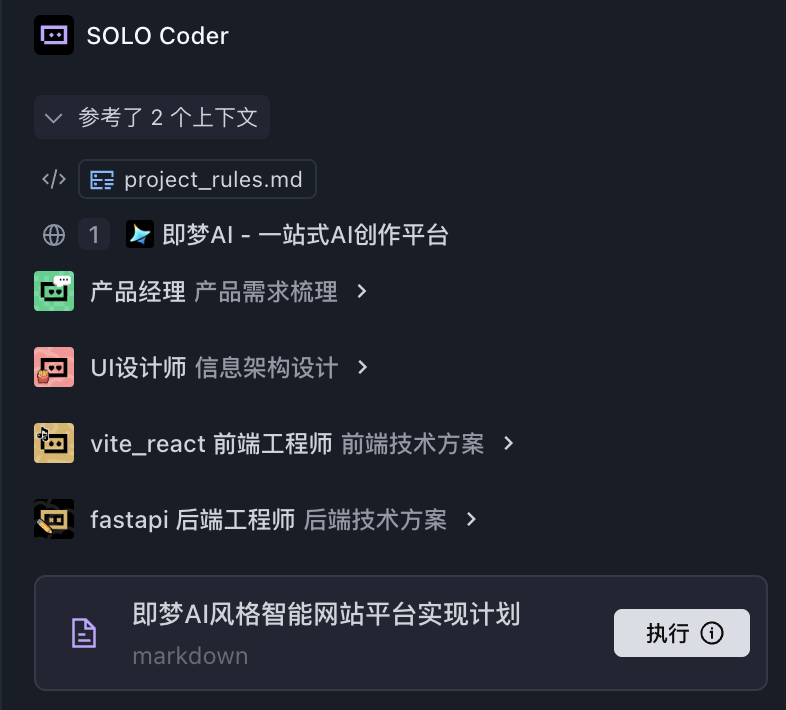The width and height of the screenshot is (786, 710).
Task: Click the 产品经理 green agent avatar
Action: pos(54,291)
